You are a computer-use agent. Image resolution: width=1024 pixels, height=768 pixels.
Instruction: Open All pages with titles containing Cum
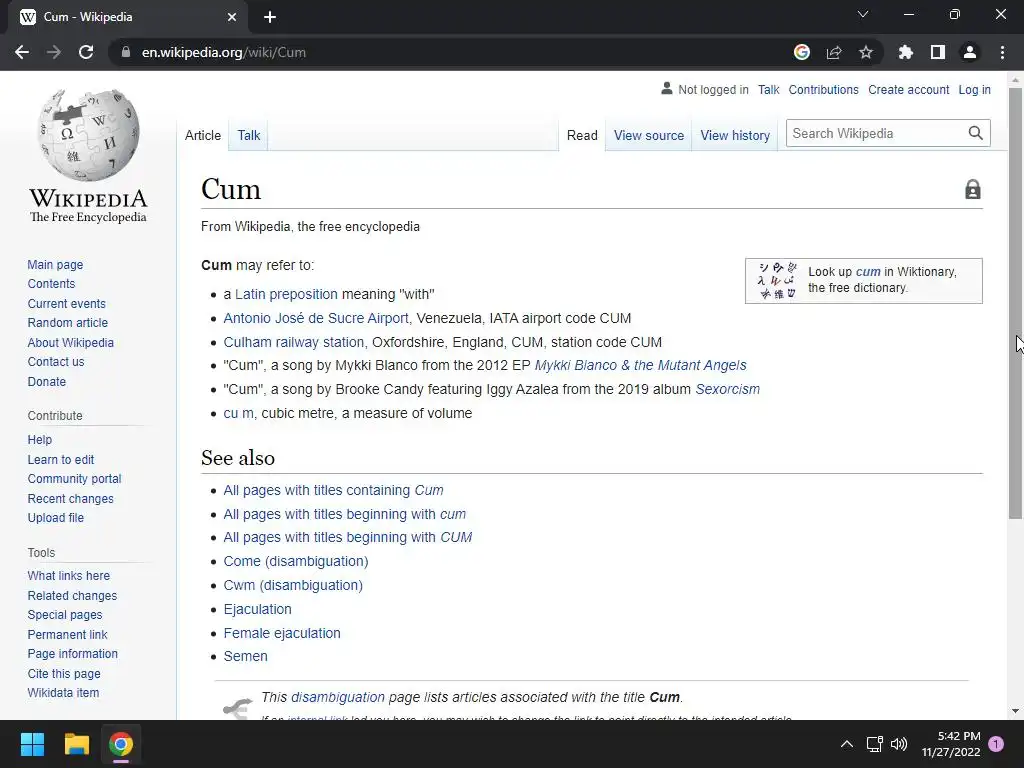pos(333,490)
